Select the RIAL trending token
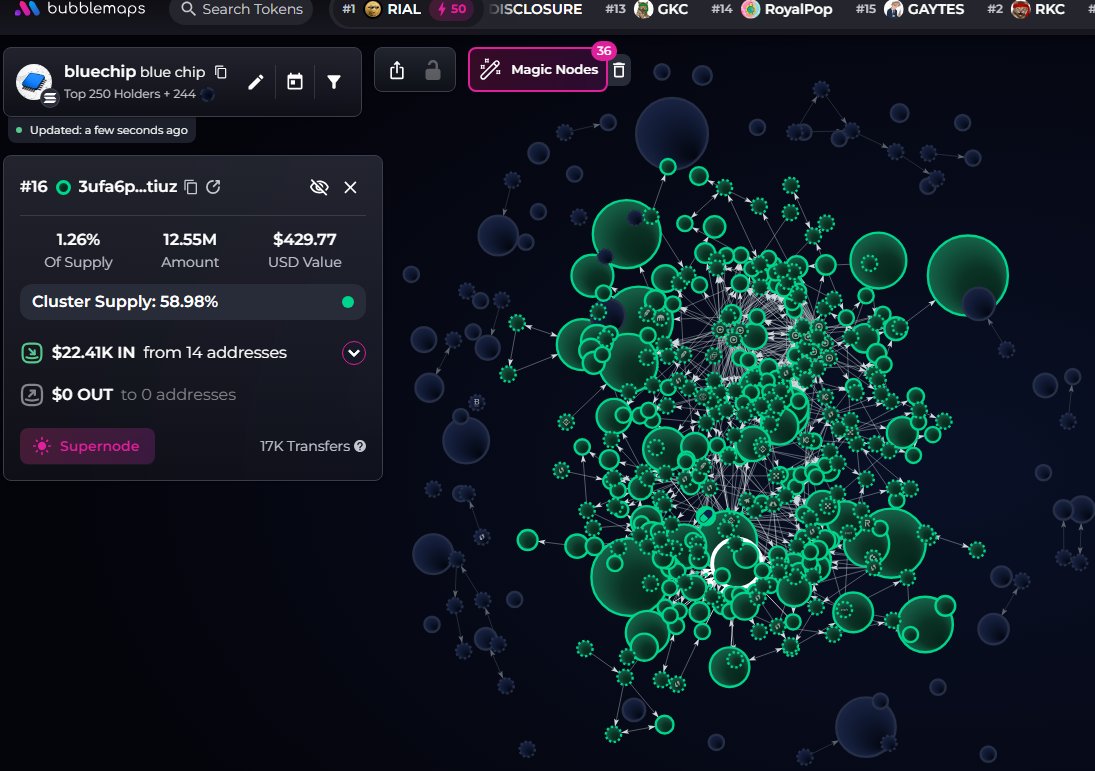 tap(405, 9)
